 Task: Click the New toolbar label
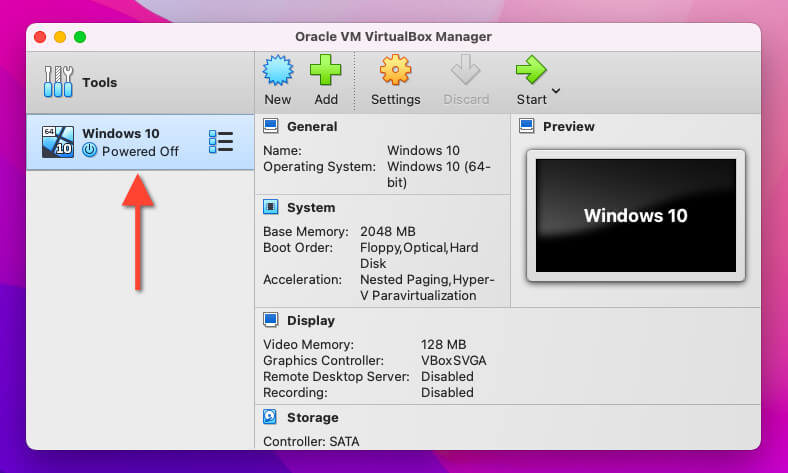pyautogui.click(x=277, y=100)
